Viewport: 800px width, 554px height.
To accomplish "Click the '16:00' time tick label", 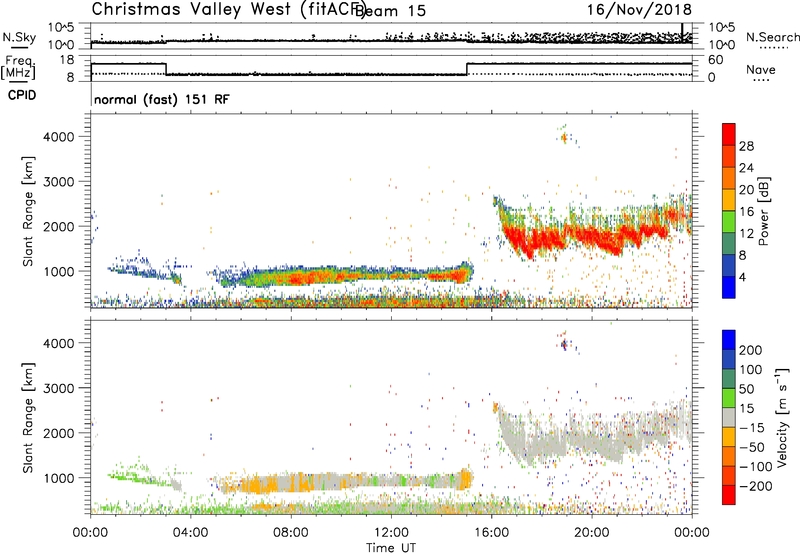I will point(491,533).
